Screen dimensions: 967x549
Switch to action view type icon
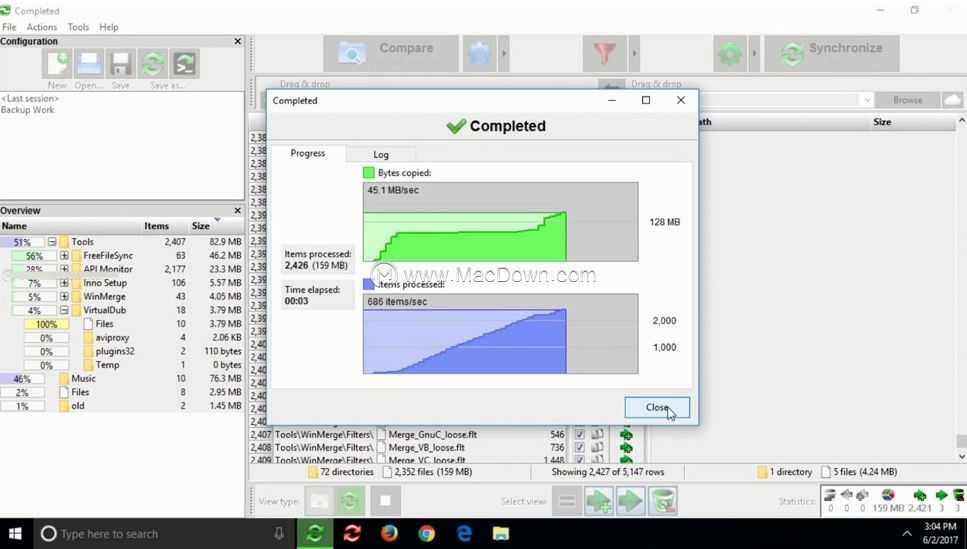coord(350,501)
